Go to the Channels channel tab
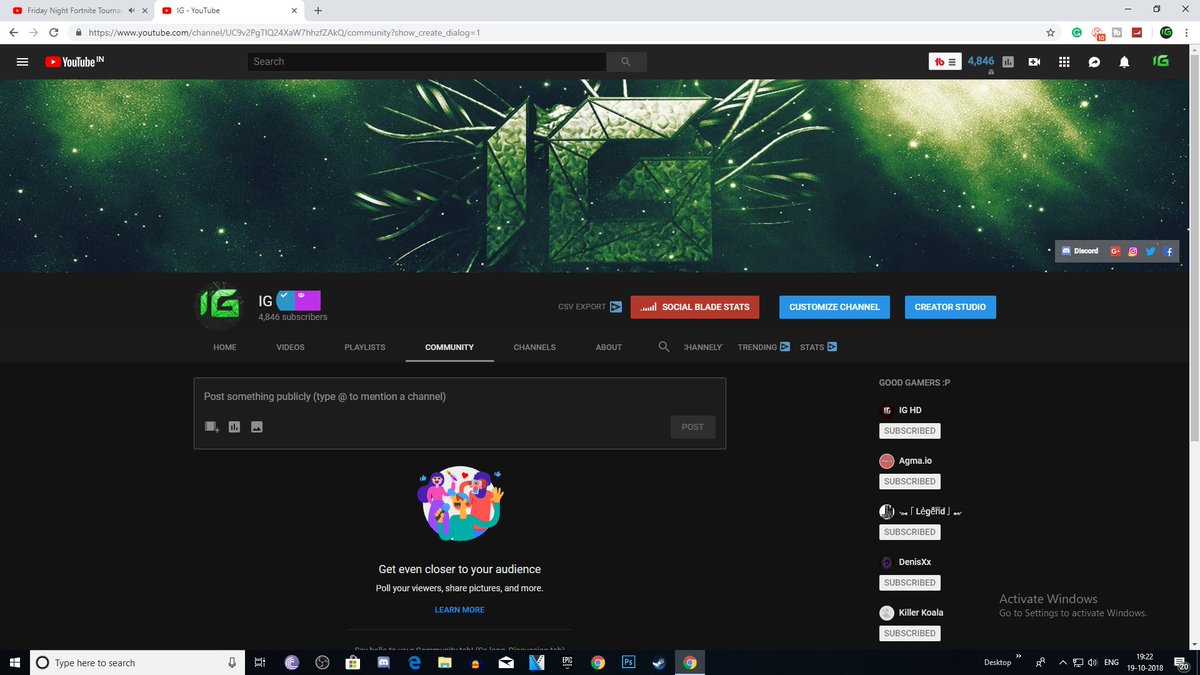The width and height of the screenshot is (1200, 675). click(534, 347)
